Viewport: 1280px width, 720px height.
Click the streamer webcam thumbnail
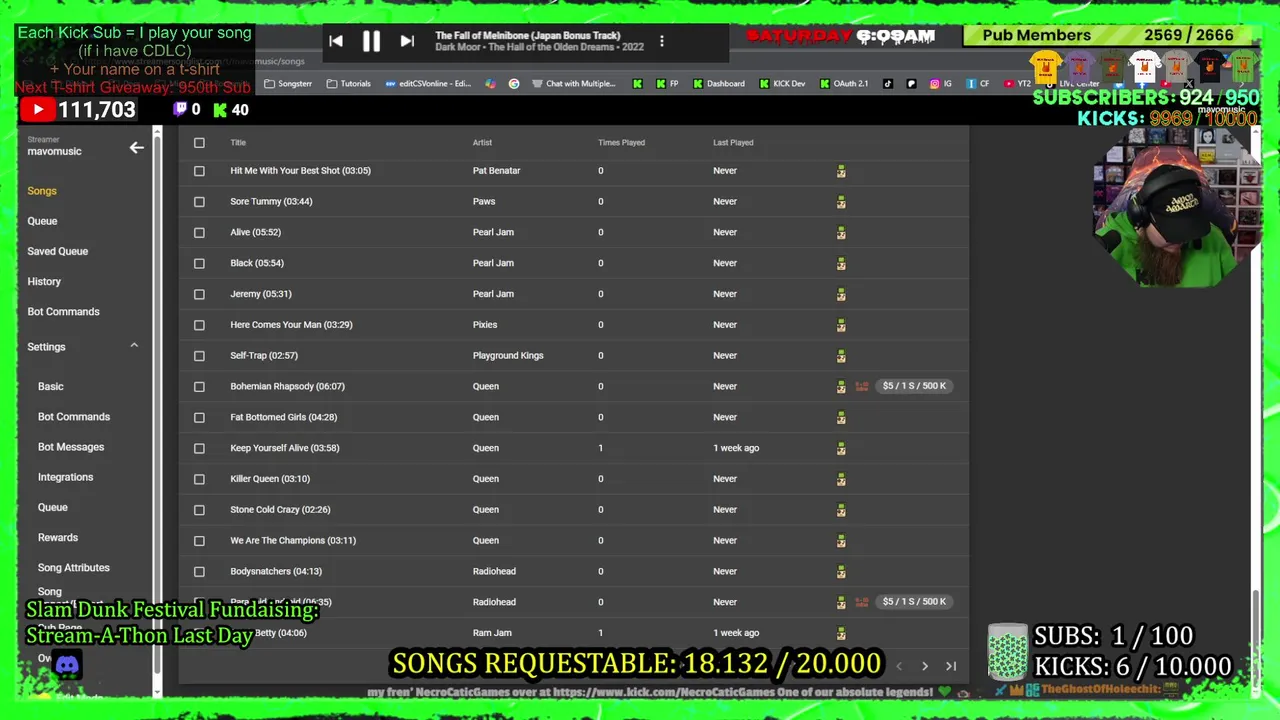[1178, 210]
